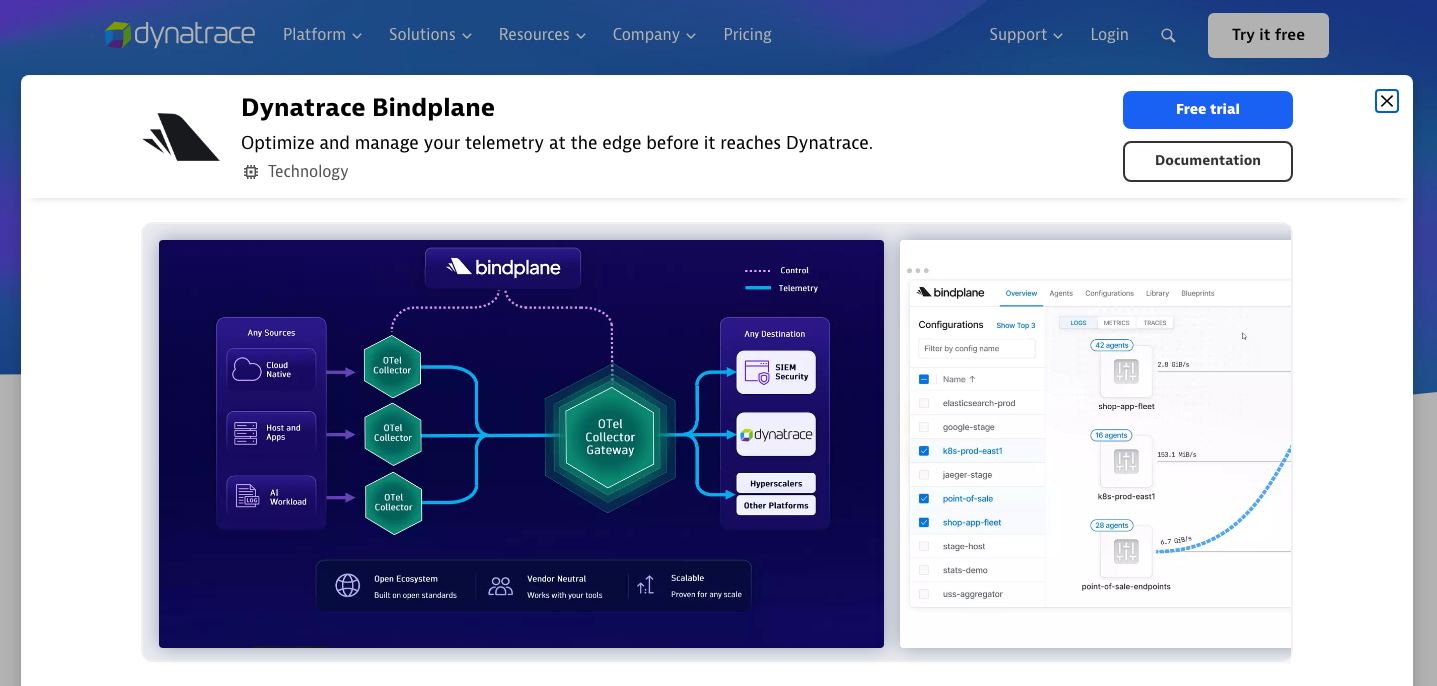The image size is (1437, 686).
Task: Toggle the select-all Name header checkbox
Action: (x=924, y=379)
